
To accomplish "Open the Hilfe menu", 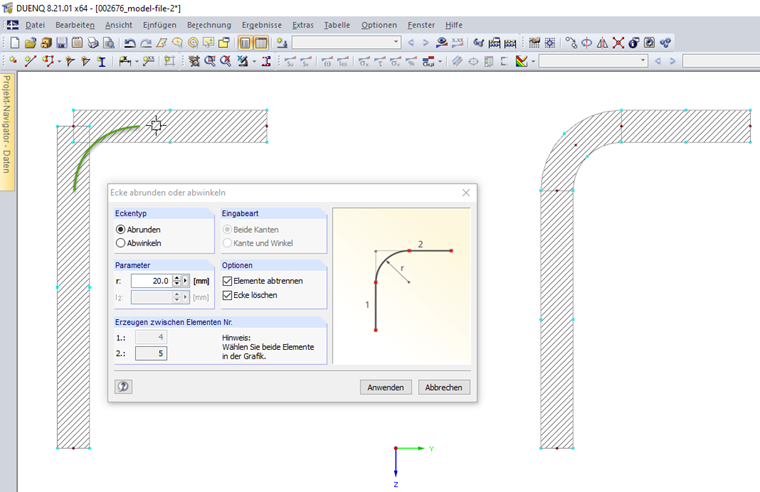I will (x=454, y=25).
